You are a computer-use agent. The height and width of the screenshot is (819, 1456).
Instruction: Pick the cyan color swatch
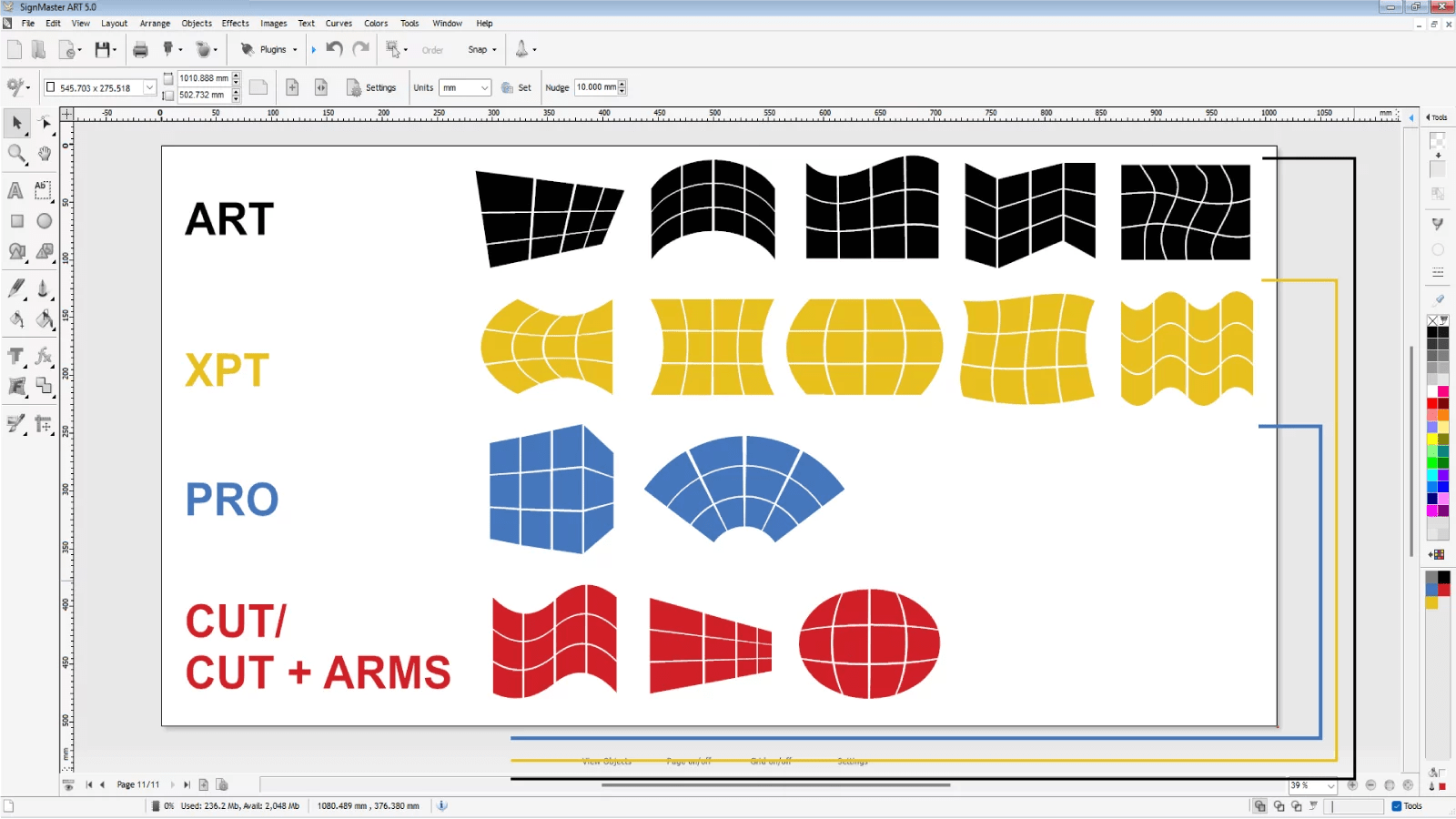pyautogui.click(x=1432, y=475)
